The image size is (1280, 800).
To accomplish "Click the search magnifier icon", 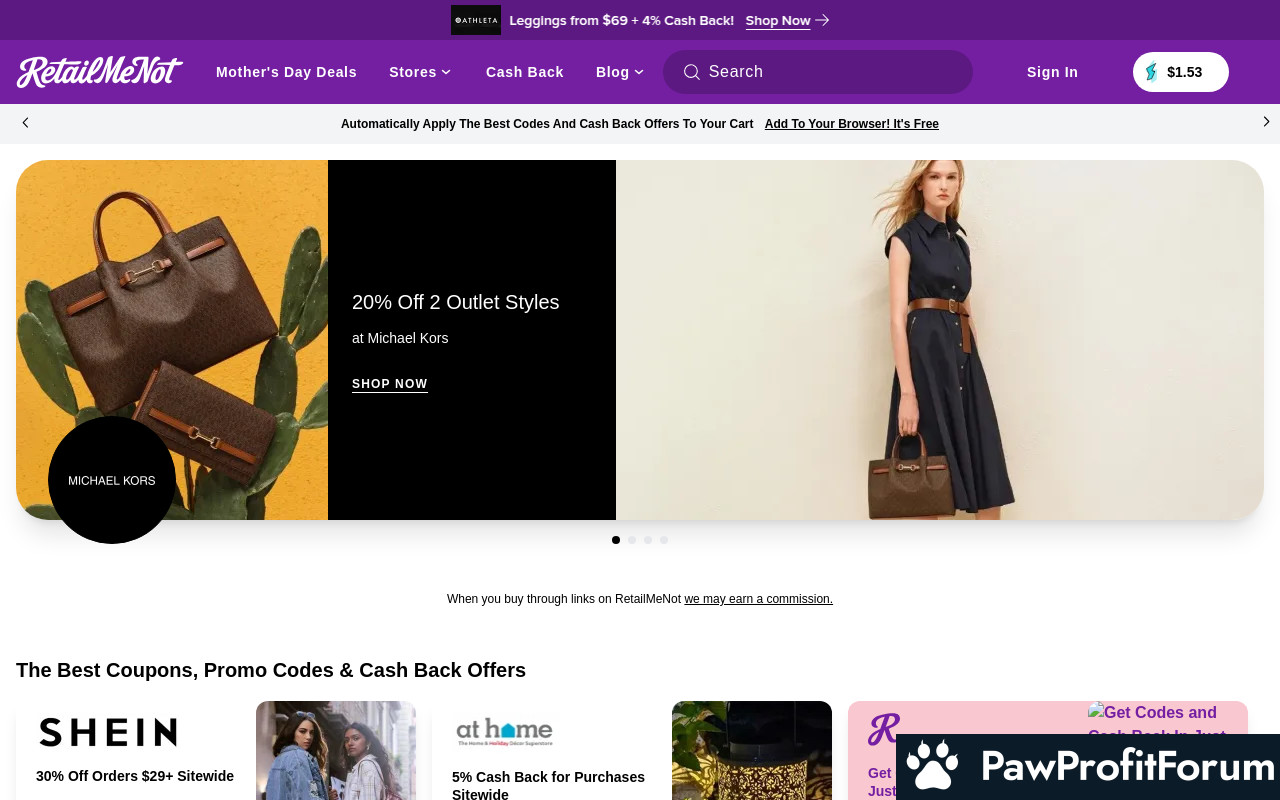I will 691,72.
